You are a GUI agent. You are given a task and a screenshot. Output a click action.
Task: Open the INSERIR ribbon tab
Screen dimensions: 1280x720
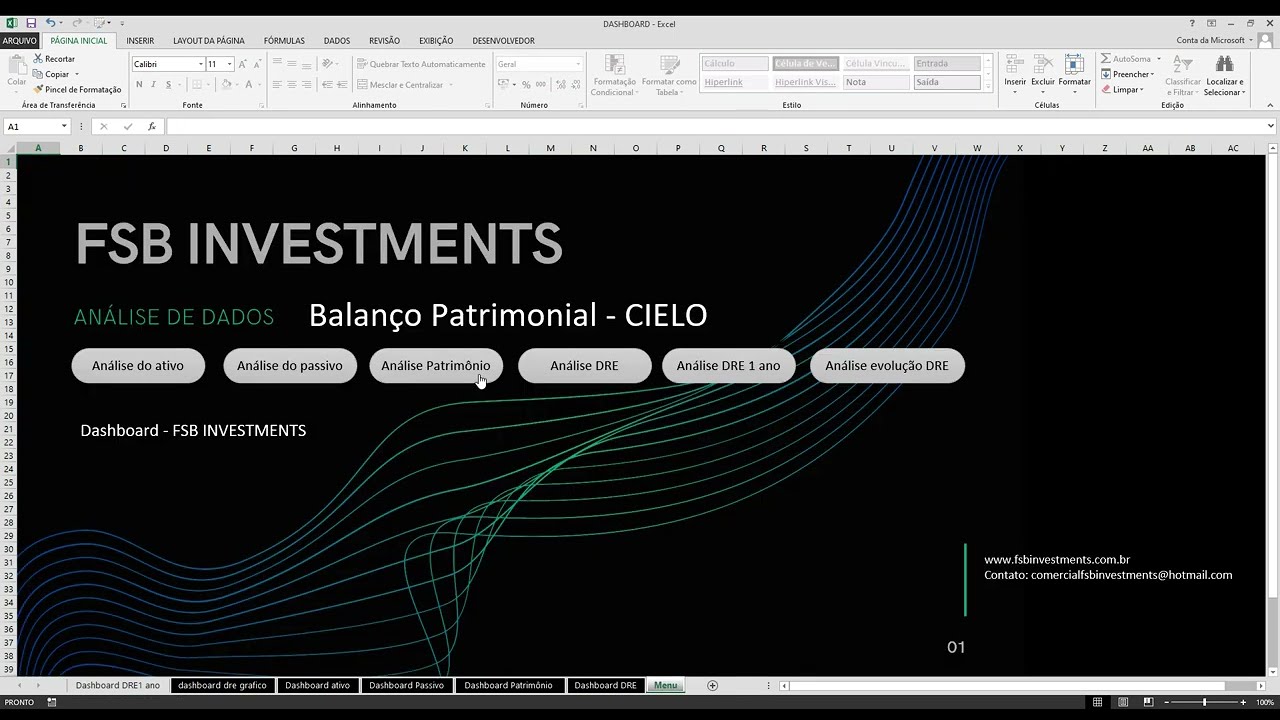coord(140,41)
